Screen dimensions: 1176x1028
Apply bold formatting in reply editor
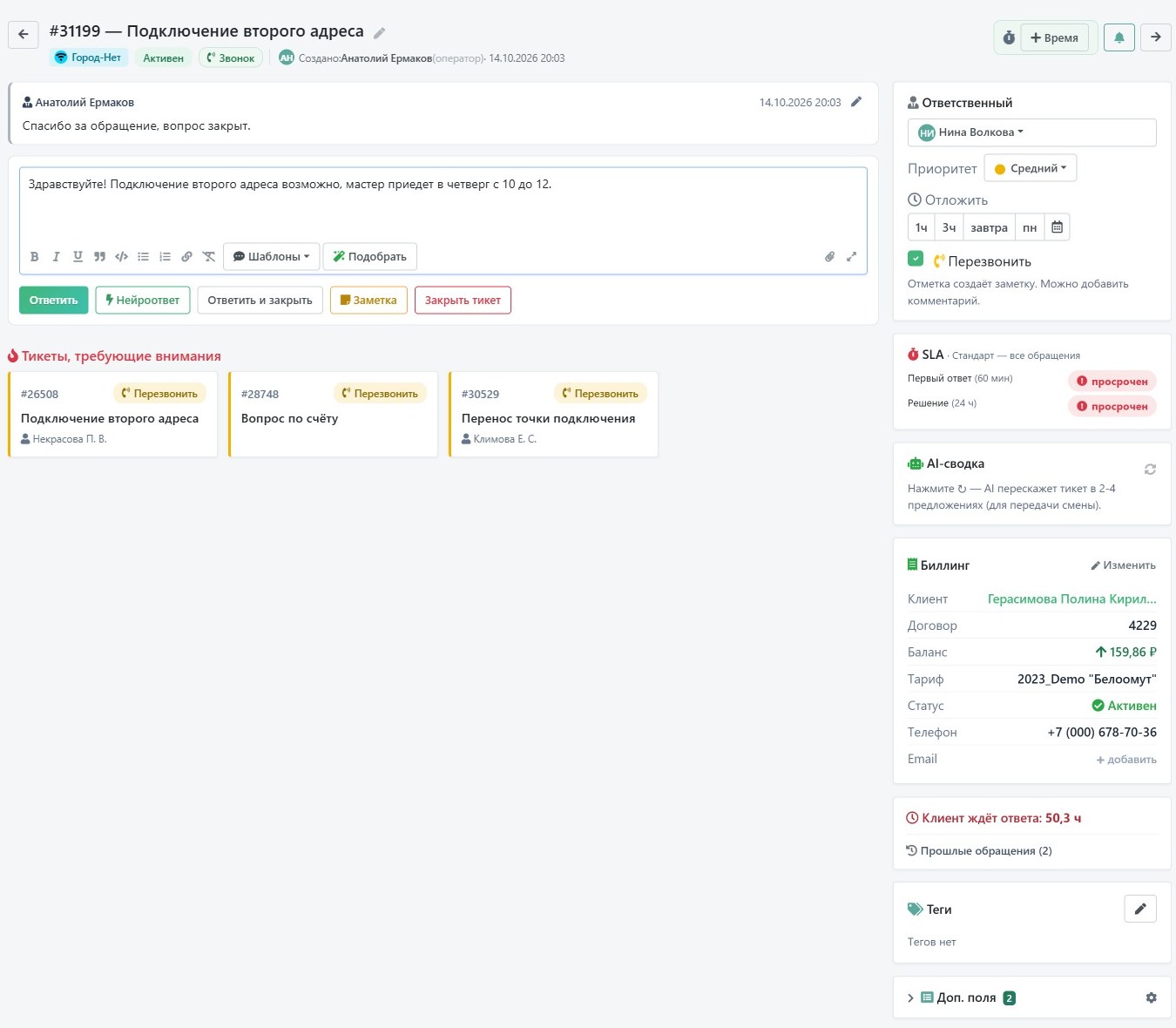(x=35, y=257)
